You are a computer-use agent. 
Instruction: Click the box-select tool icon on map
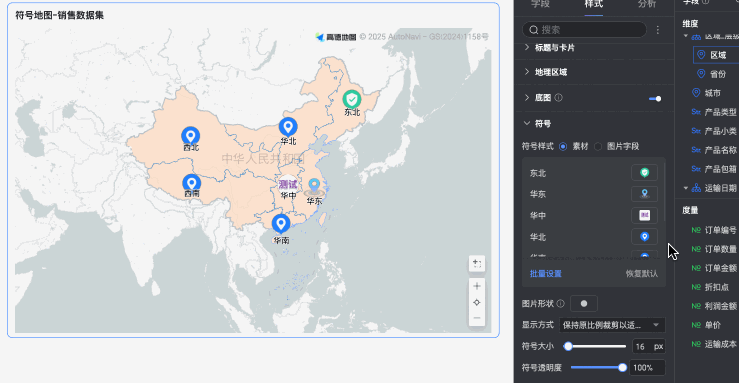click(x=477, y=264)
